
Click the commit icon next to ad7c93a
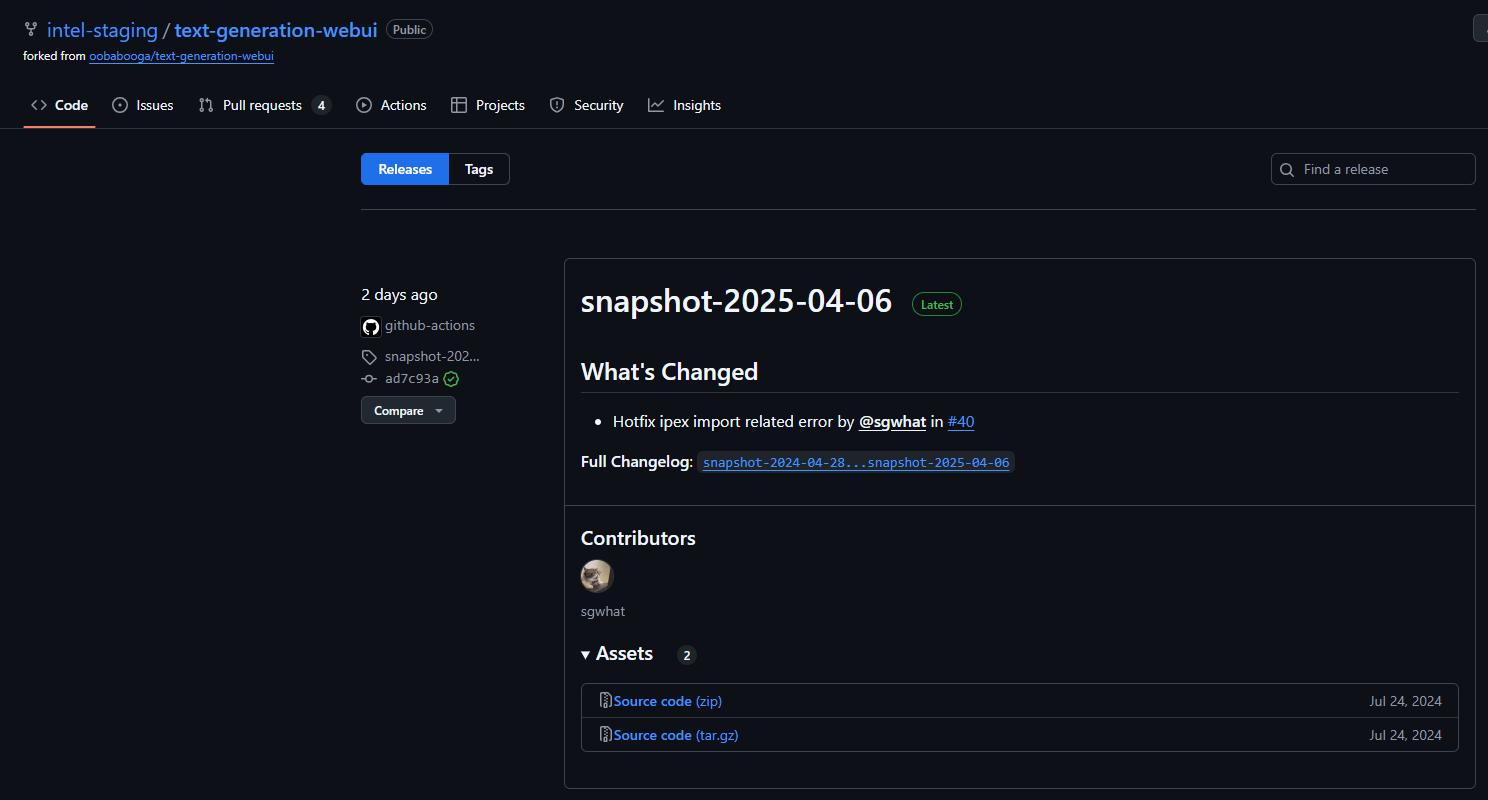(x=370, y=379)
